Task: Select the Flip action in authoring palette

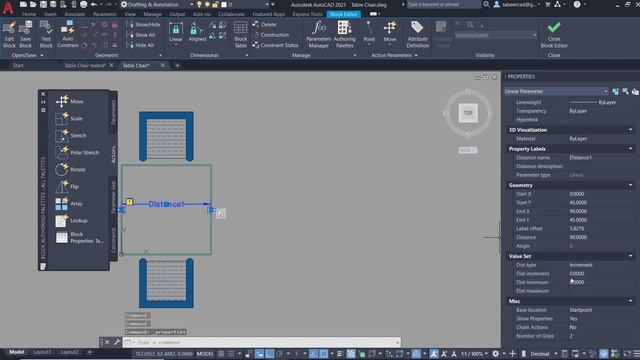Action: pyautogui.click(x=67, y=187)
